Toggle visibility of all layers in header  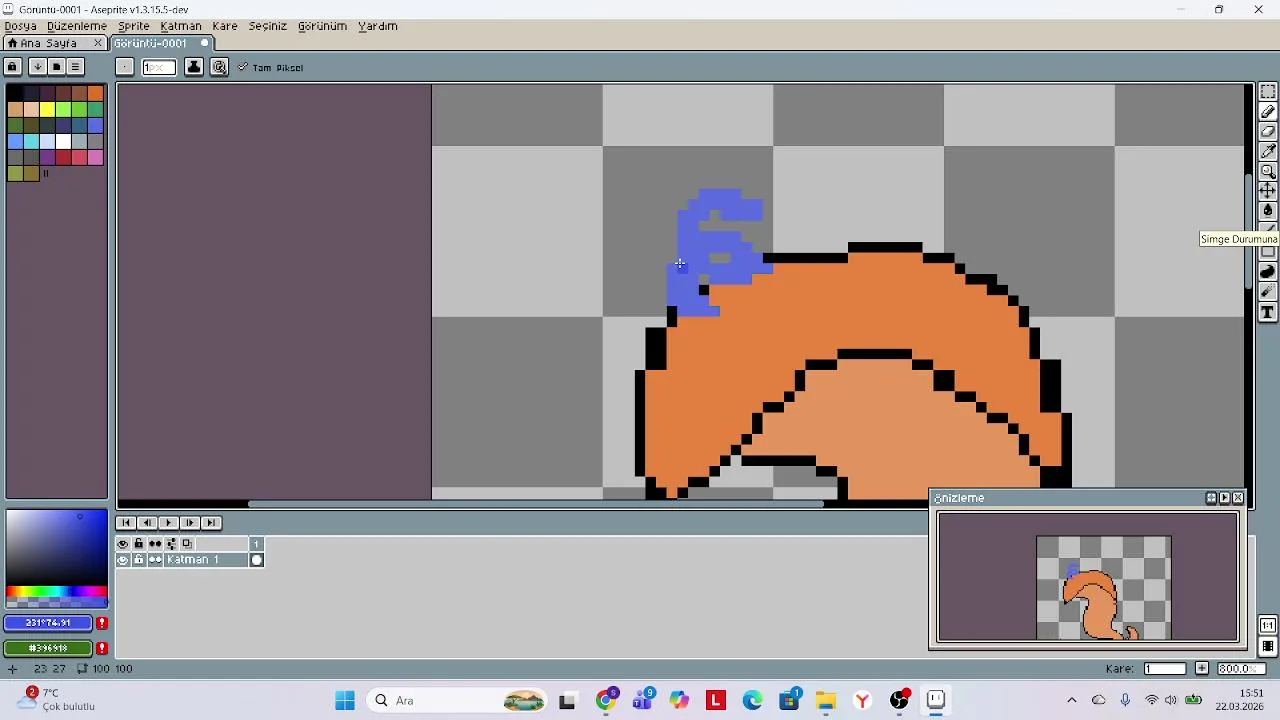tap(123, 544)
